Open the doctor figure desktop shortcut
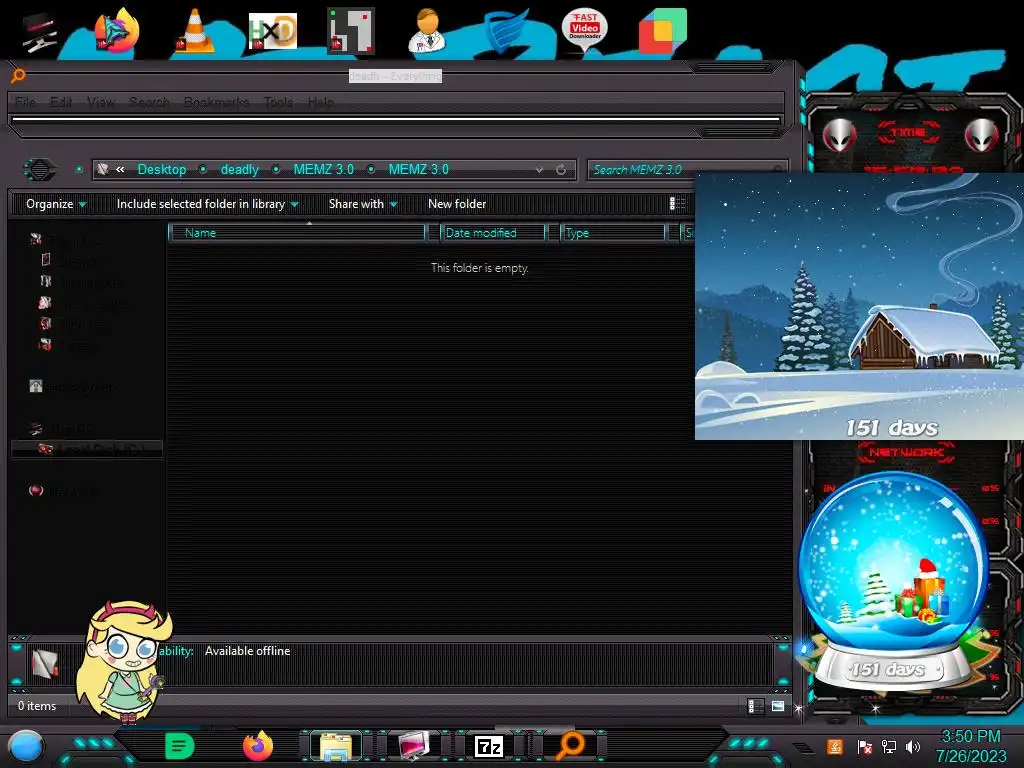This screenshot has height=768, width=1024. coord(428,31)
